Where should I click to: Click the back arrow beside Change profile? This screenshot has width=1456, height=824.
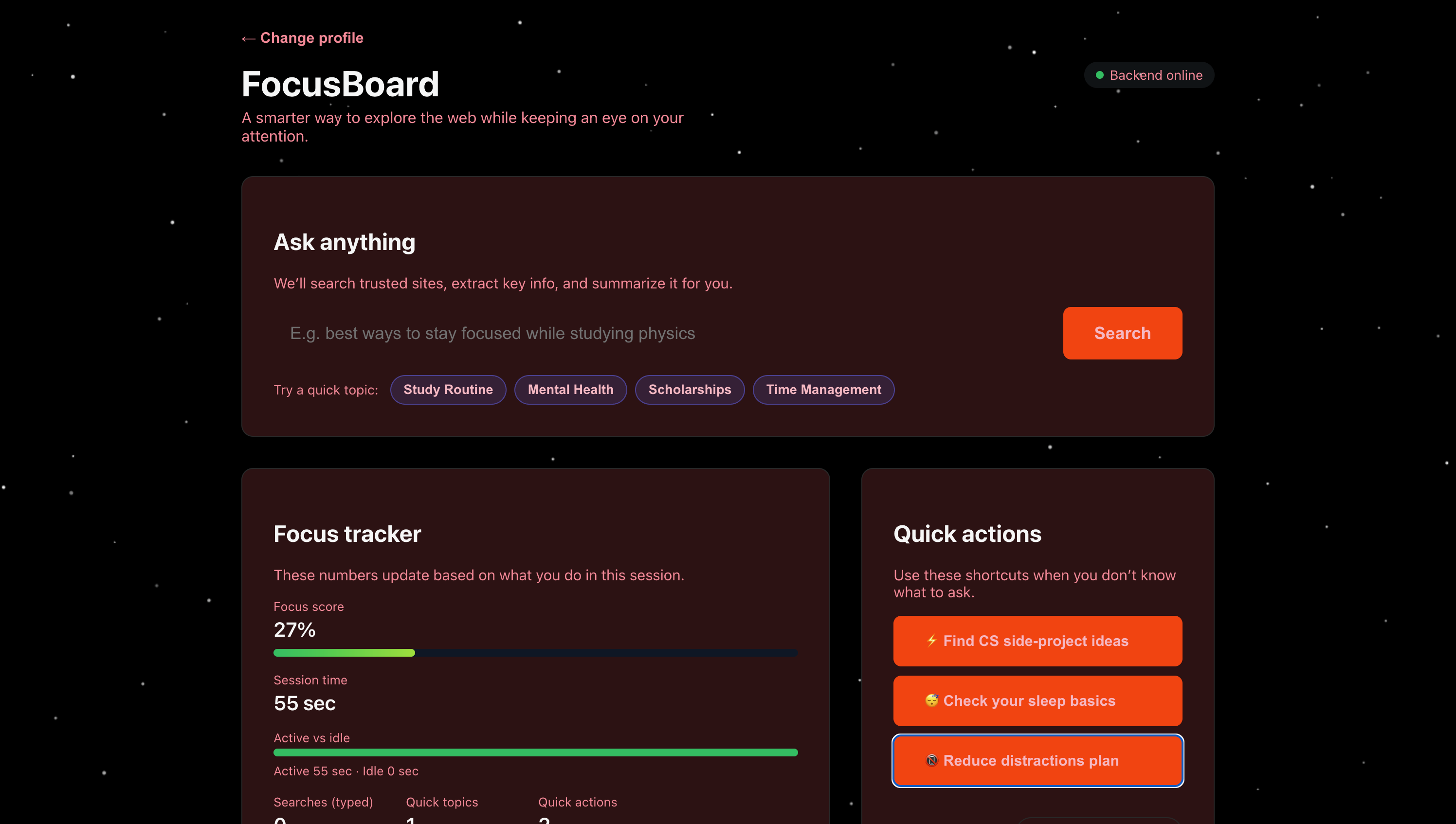coord(248,38)
